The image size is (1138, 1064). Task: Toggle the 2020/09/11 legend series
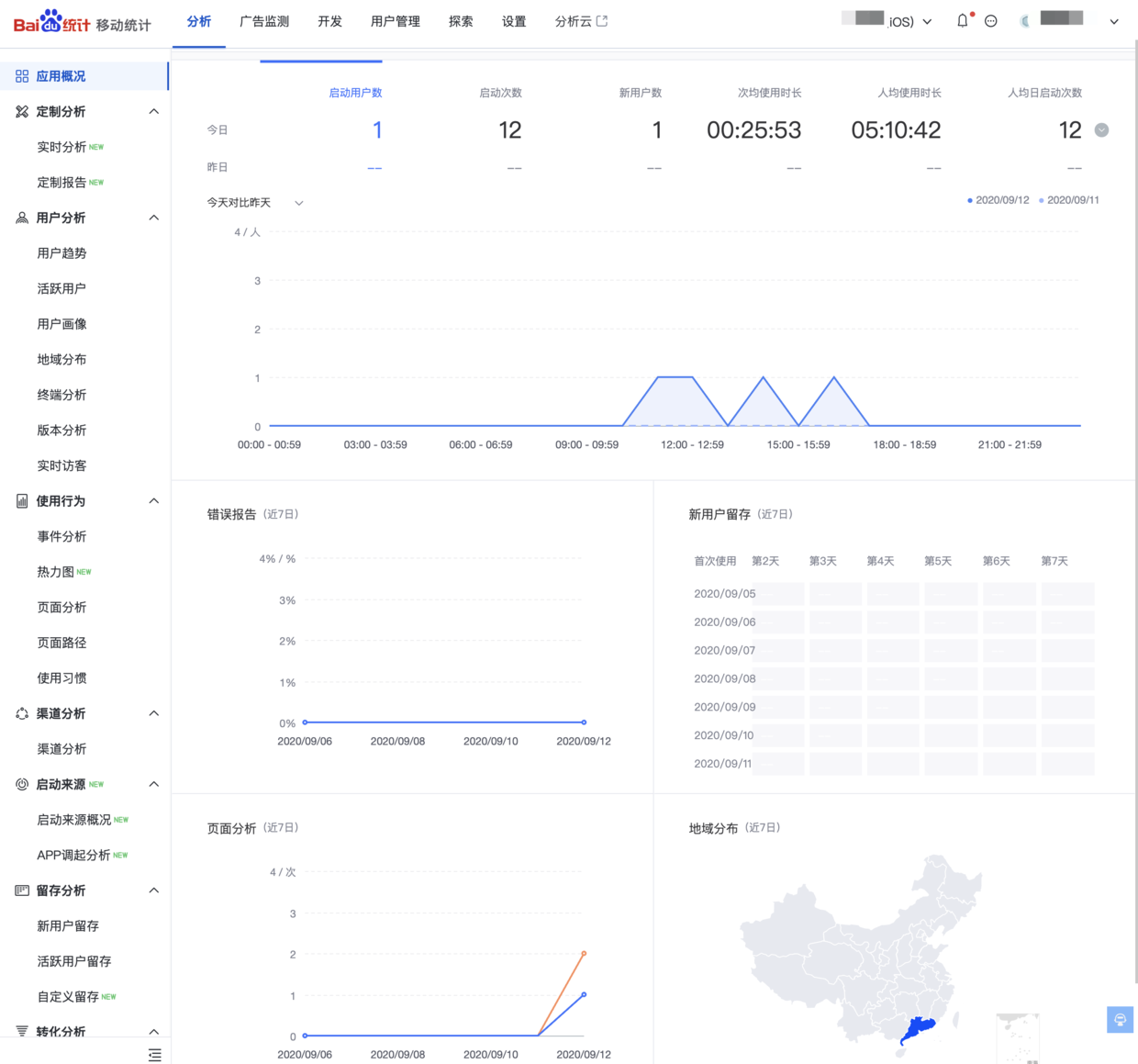1069,200
